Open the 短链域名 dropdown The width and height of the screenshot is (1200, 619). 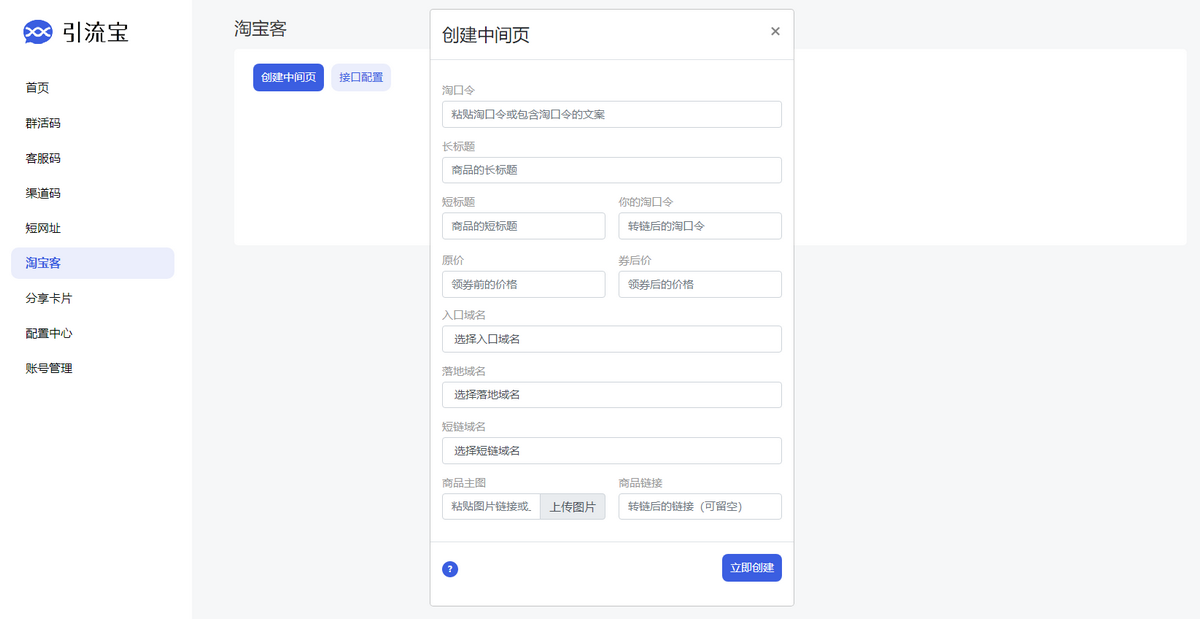(611, 451)
